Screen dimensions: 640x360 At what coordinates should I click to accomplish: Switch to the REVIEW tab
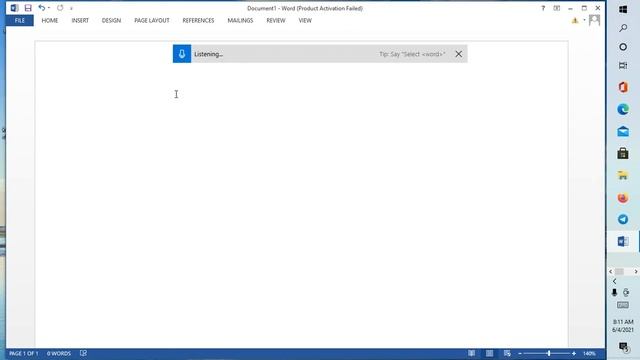276,20
